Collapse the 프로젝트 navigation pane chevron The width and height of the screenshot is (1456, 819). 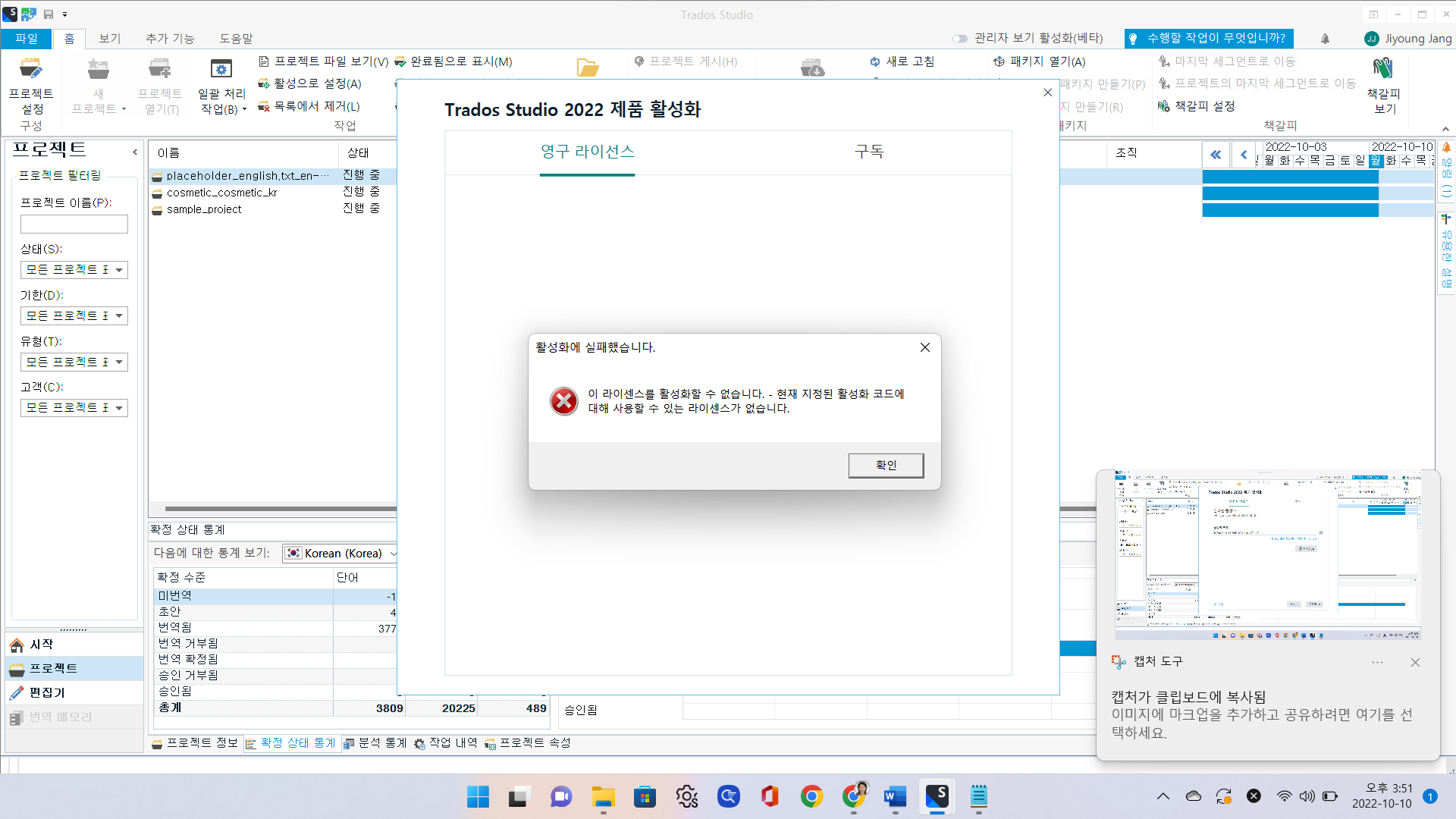135,152
